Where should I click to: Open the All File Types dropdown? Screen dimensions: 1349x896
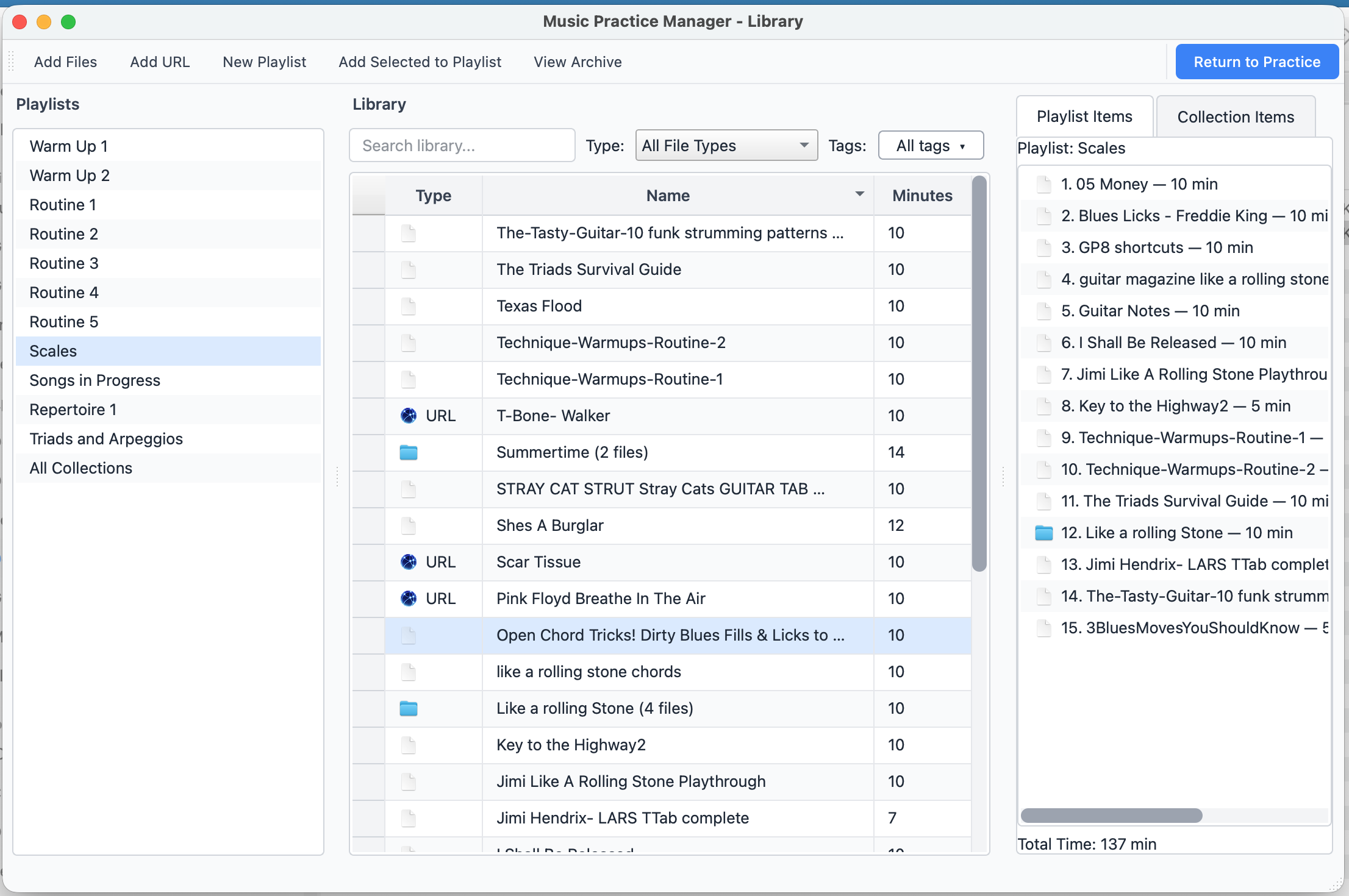726,146
